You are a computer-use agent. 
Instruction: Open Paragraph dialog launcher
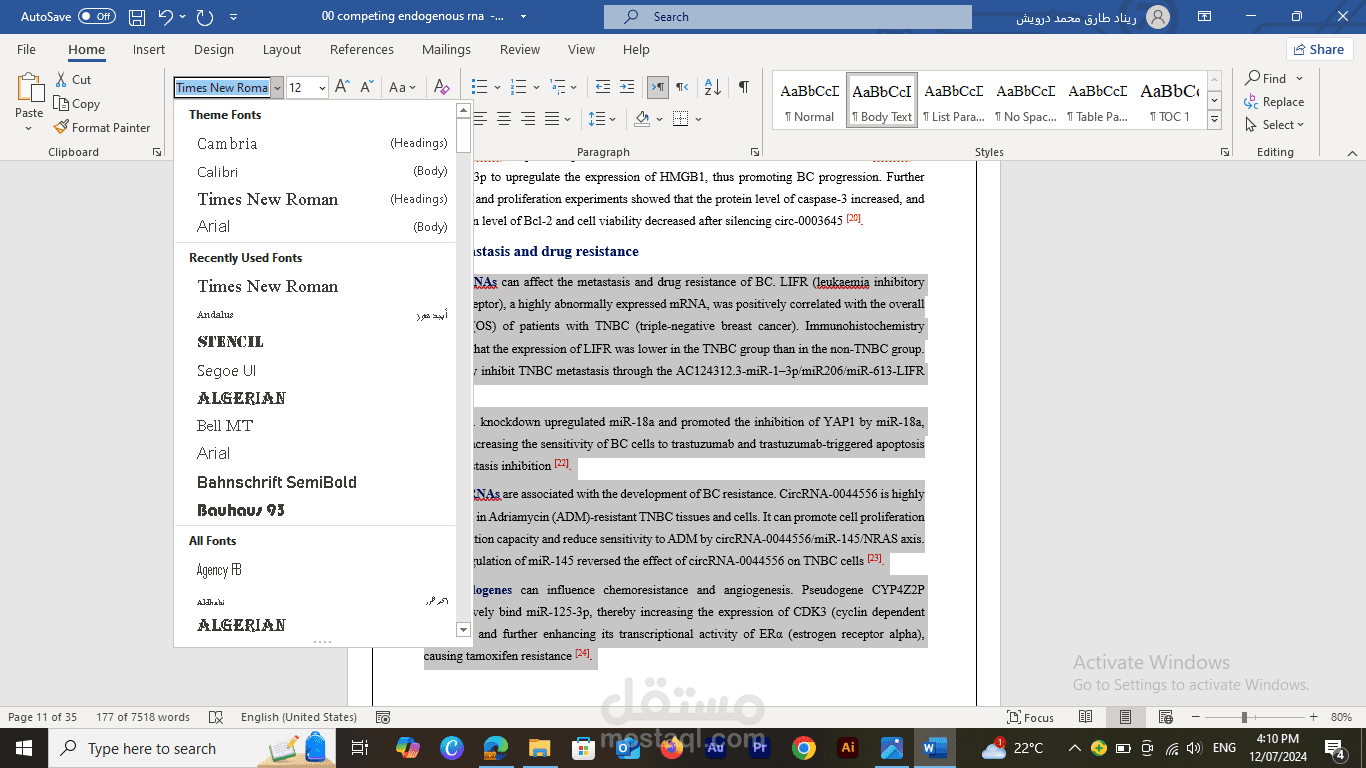(753, 152)
